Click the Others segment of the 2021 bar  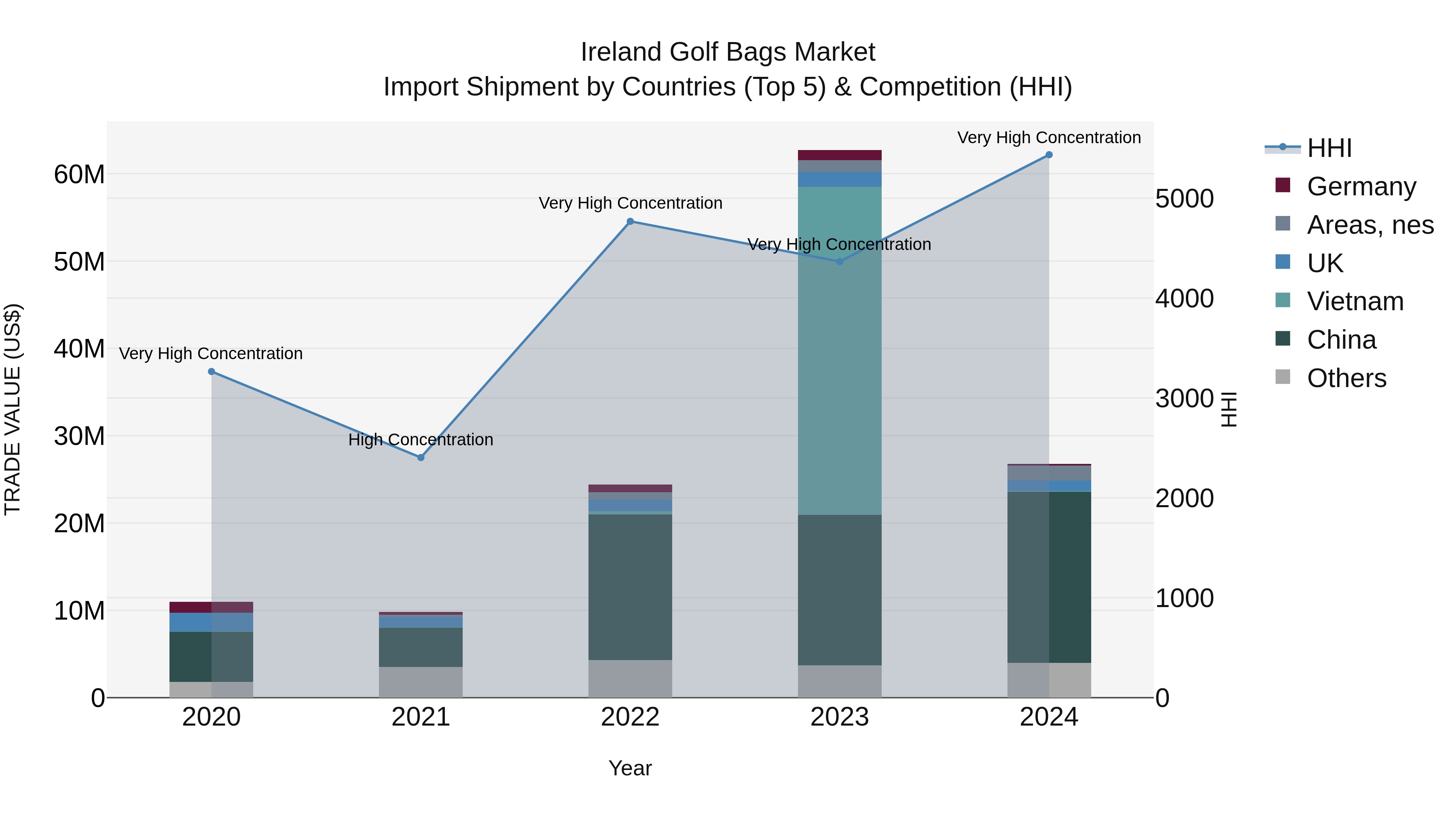pos(421,682)
